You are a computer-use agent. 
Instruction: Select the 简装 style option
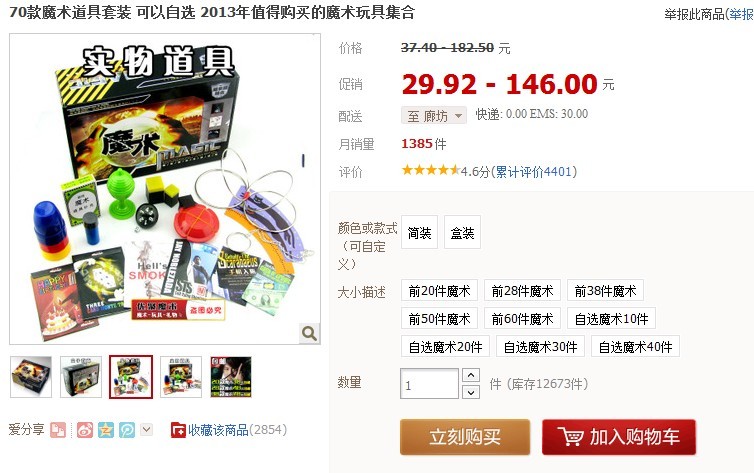pos(419,233)
